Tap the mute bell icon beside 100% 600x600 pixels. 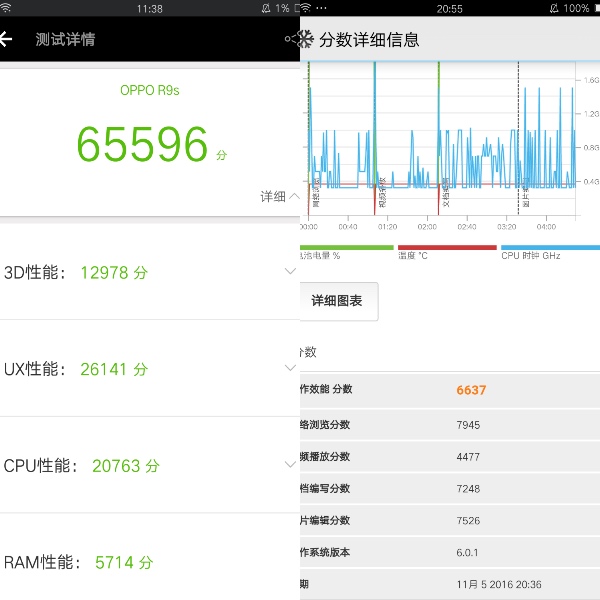[554, 8]
